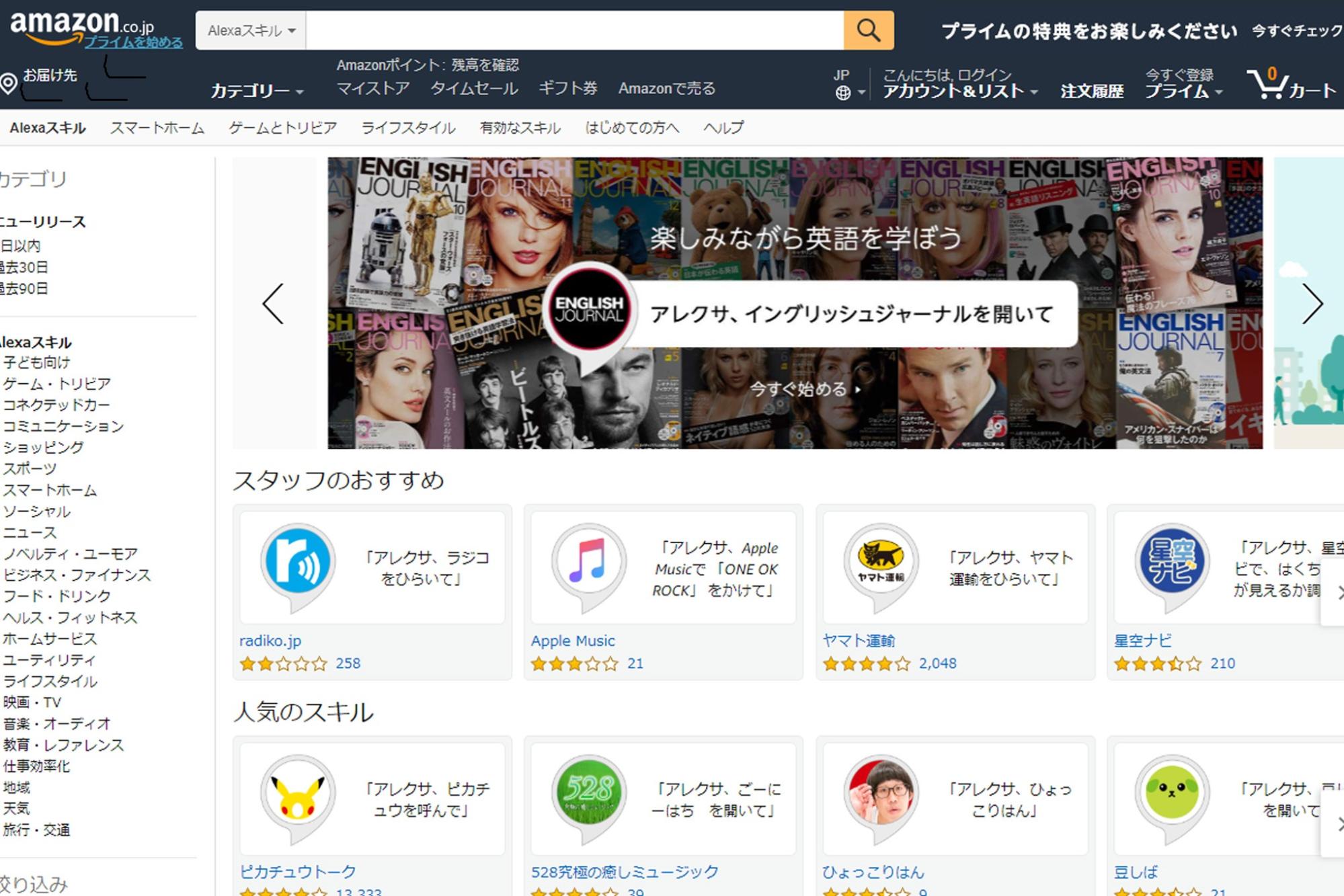Open the ライフスタイル subnav tab

click(x=409, y=128)
